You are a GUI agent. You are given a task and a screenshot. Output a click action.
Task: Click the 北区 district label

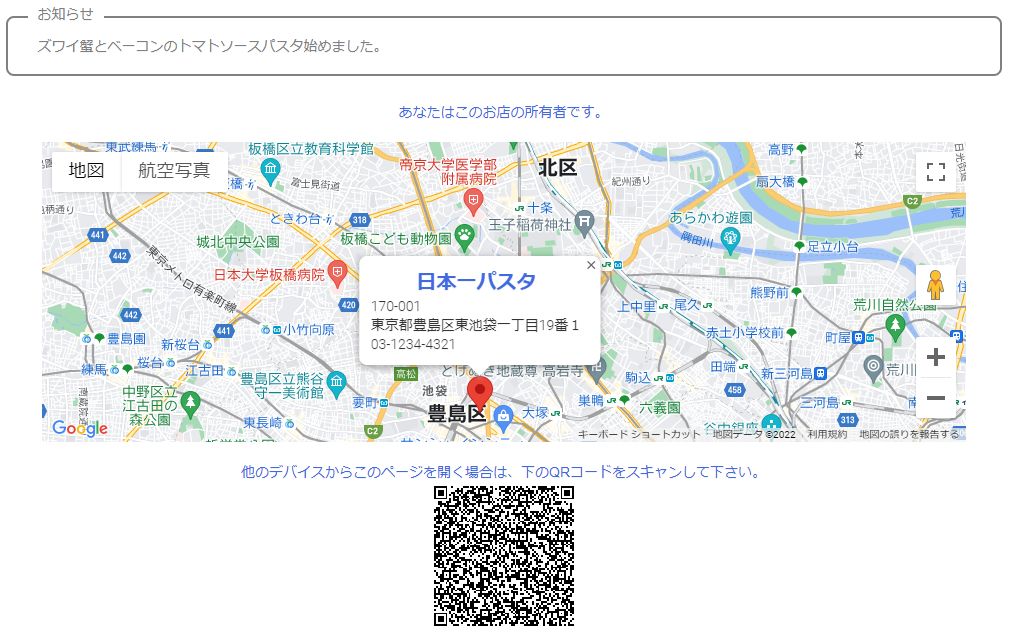click(x=558, y=168)
